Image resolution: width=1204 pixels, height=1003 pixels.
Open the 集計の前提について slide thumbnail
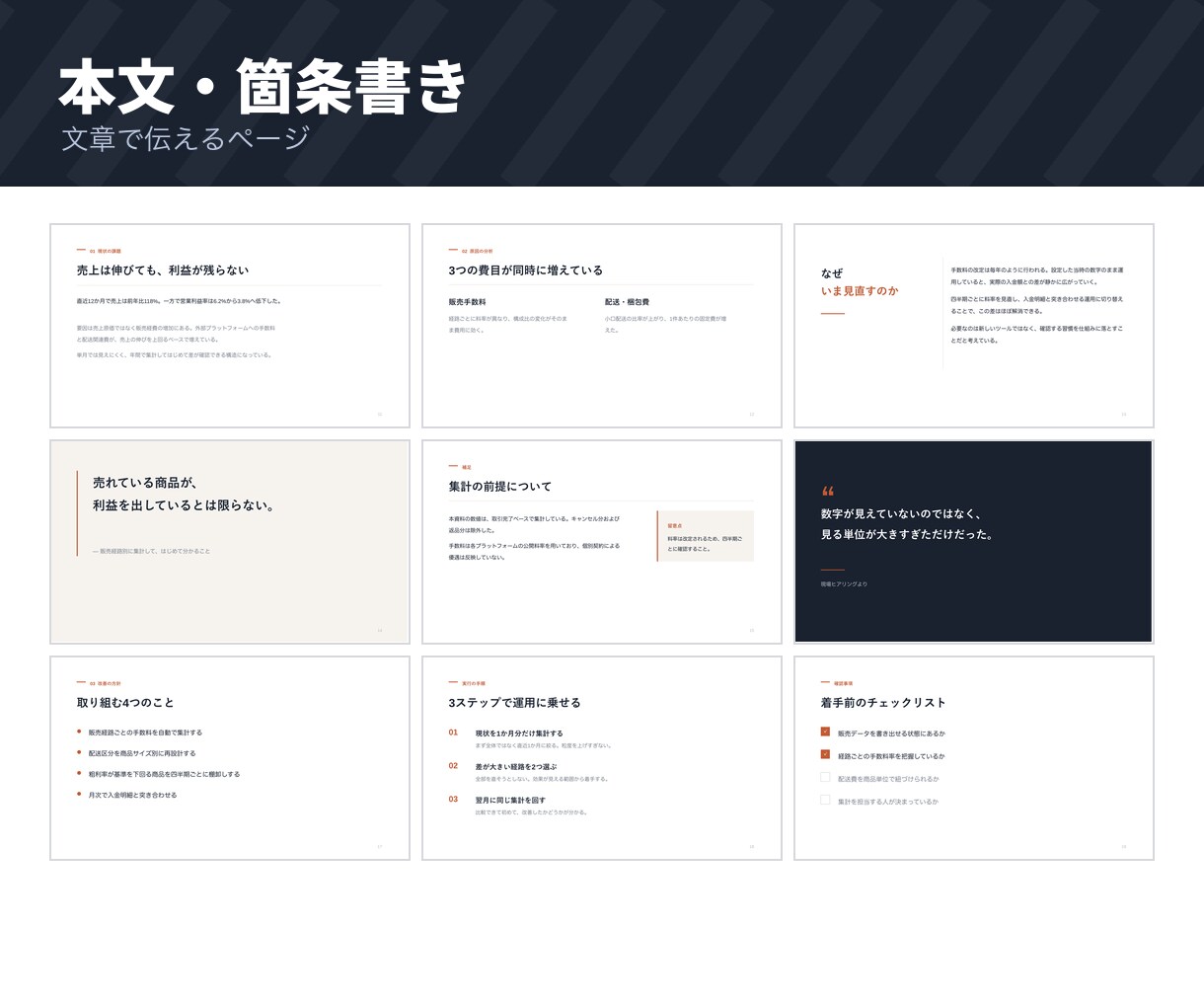coord(602,542)
